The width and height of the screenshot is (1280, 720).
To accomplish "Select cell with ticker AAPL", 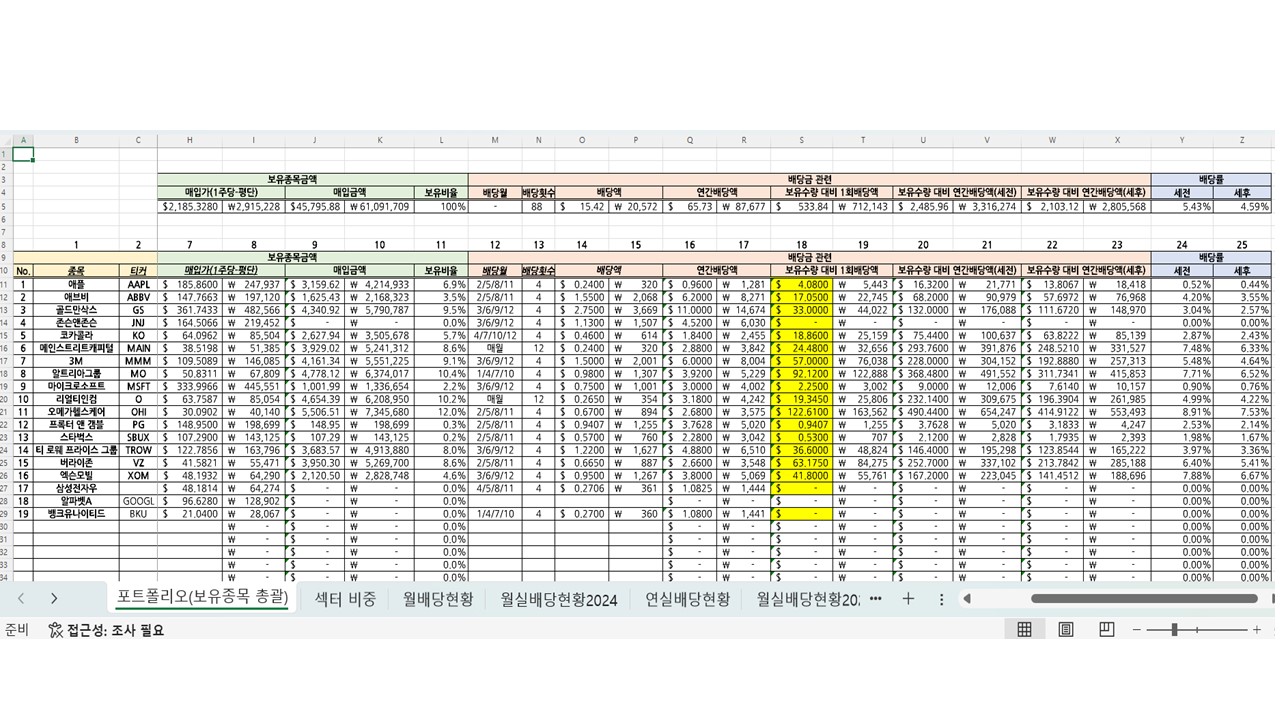I will (x=138, y=284).
